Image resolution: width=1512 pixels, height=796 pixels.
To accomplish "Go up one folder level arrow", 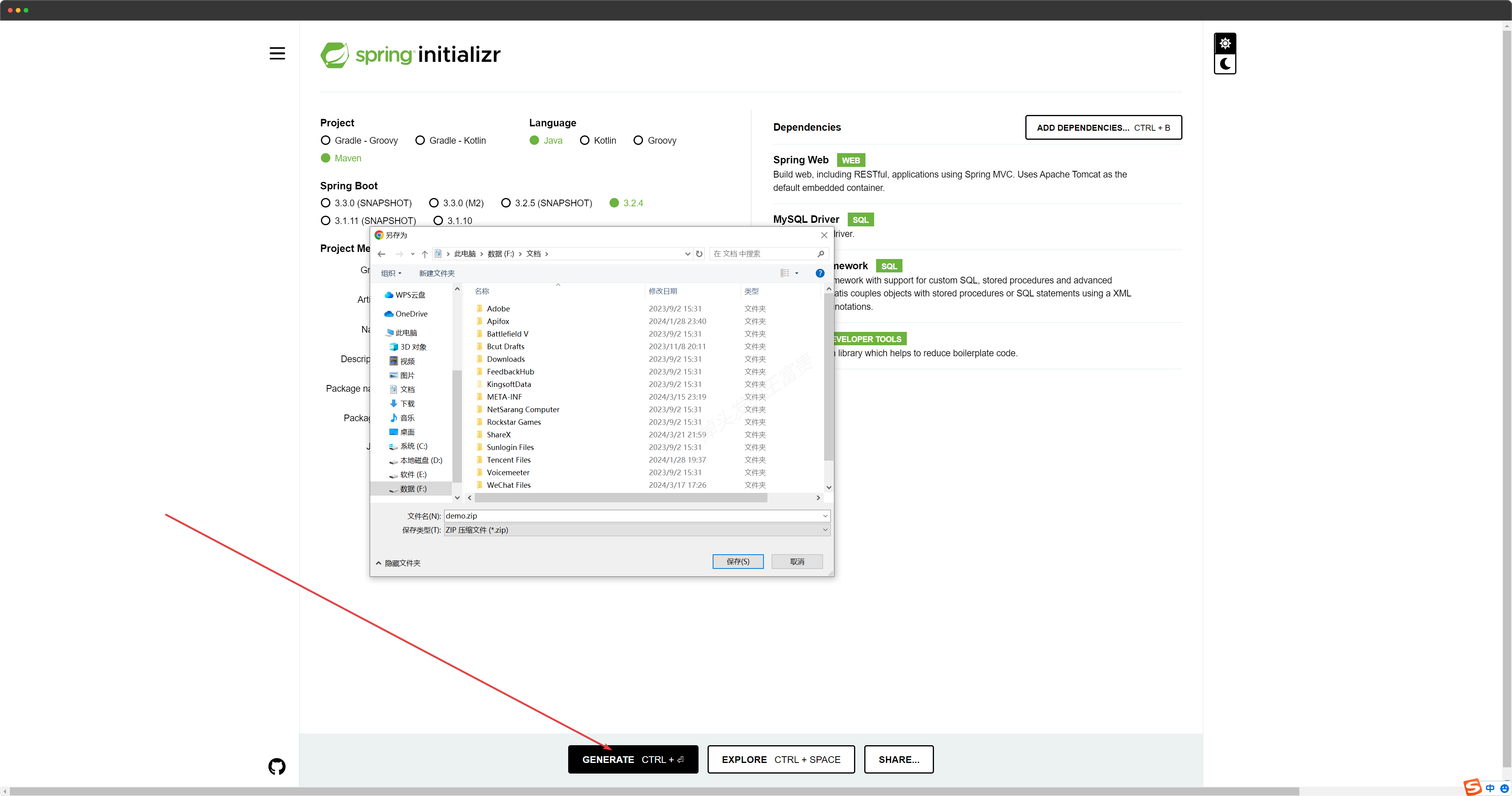I will coord(424,254).
